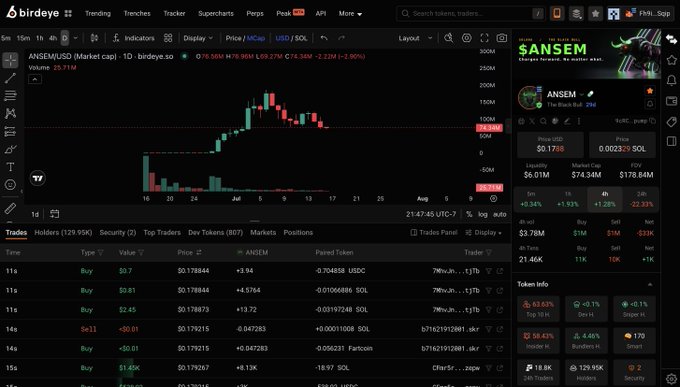The width and height of the screenshot is (680, 387).
Task: Open the Dev Tokens (807) tab
Action: [x=216, y=233]
